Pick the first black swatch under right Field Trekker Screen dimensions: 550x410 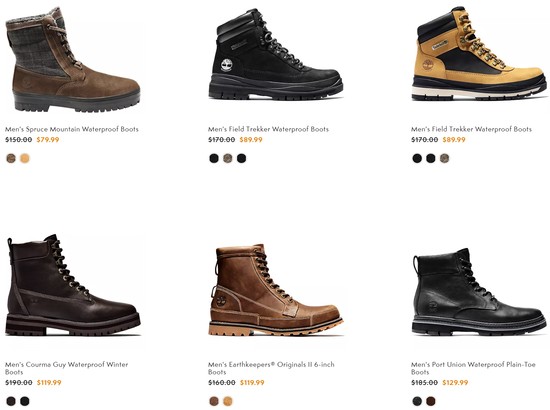point(417,158)
